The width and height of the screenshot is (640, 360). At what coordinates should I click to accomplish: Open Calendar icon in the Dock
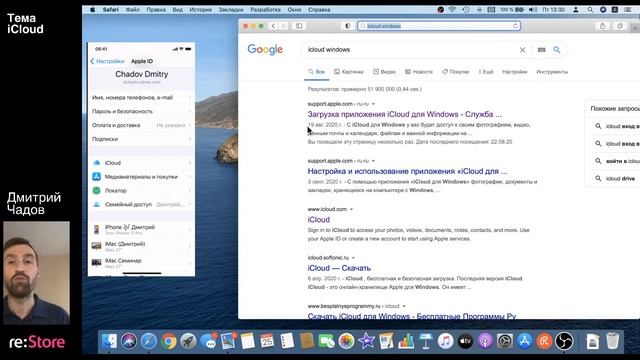[267, 341]
